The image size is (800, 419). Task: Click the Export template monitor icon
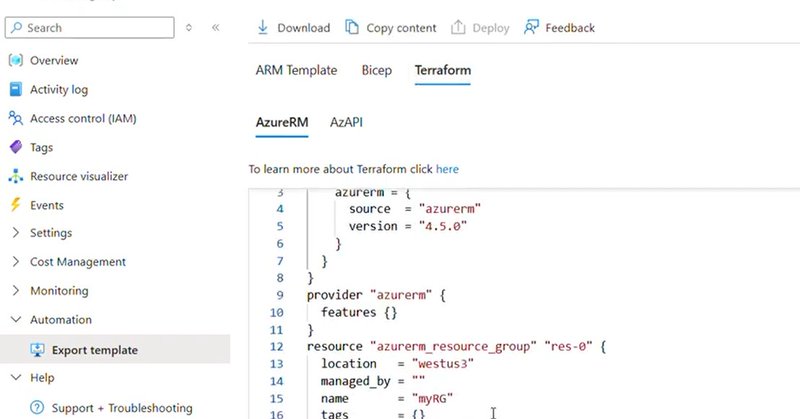(37, 350)
